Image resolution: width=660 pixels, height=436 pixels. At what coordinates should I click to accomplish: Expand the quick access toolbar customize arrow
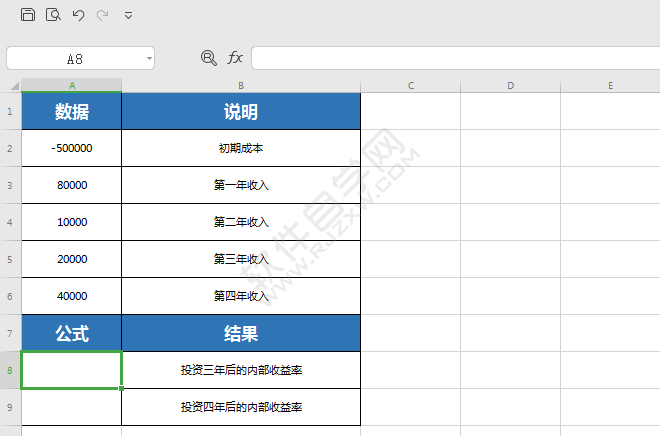pyautogui.click(x=128, y=16)
